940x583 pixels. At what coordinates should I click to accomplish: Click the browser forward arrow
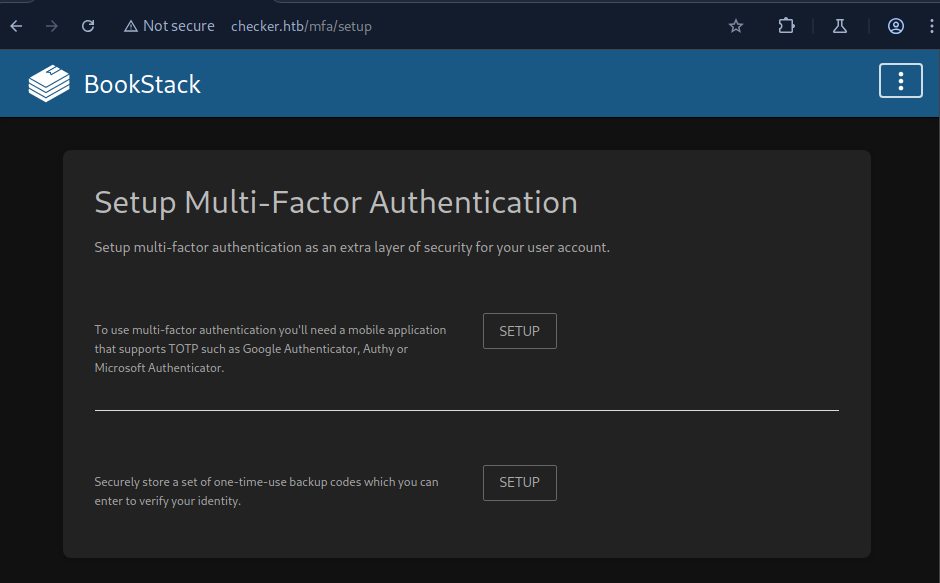[52, 26]
